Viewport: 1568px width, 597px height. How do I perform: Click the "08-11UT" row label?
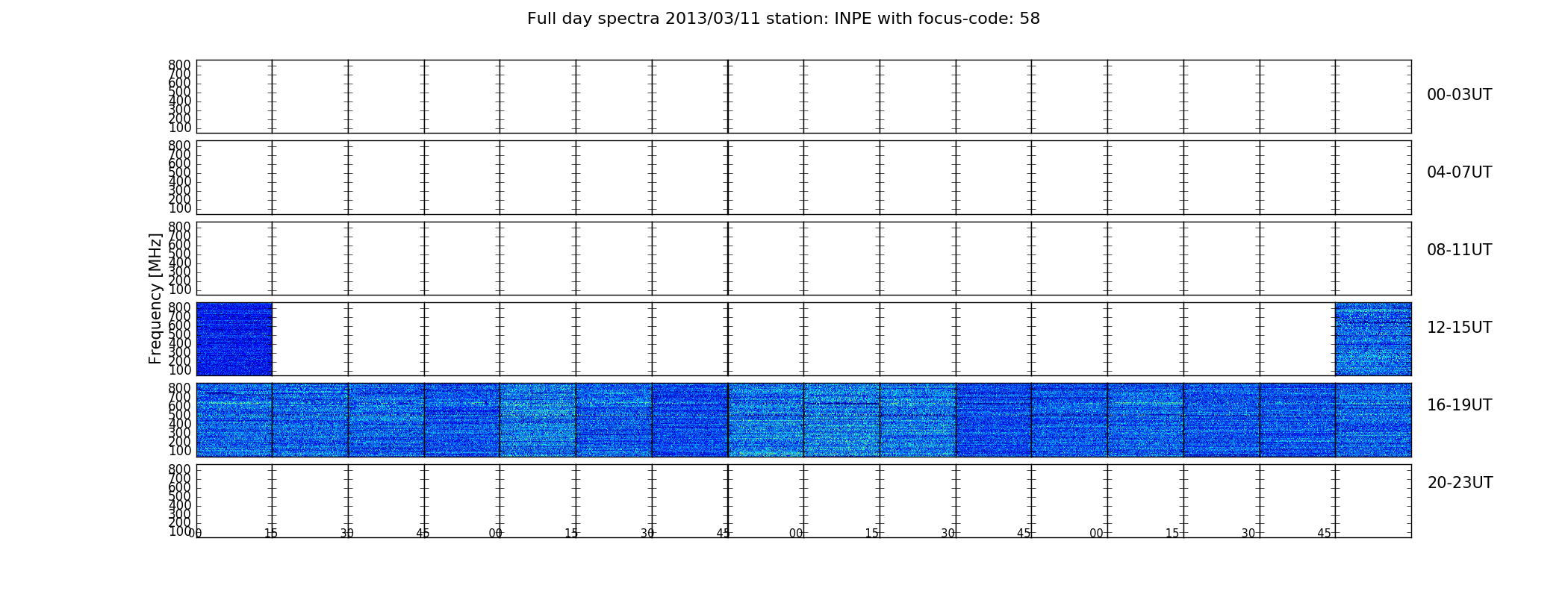(1460, 250)
